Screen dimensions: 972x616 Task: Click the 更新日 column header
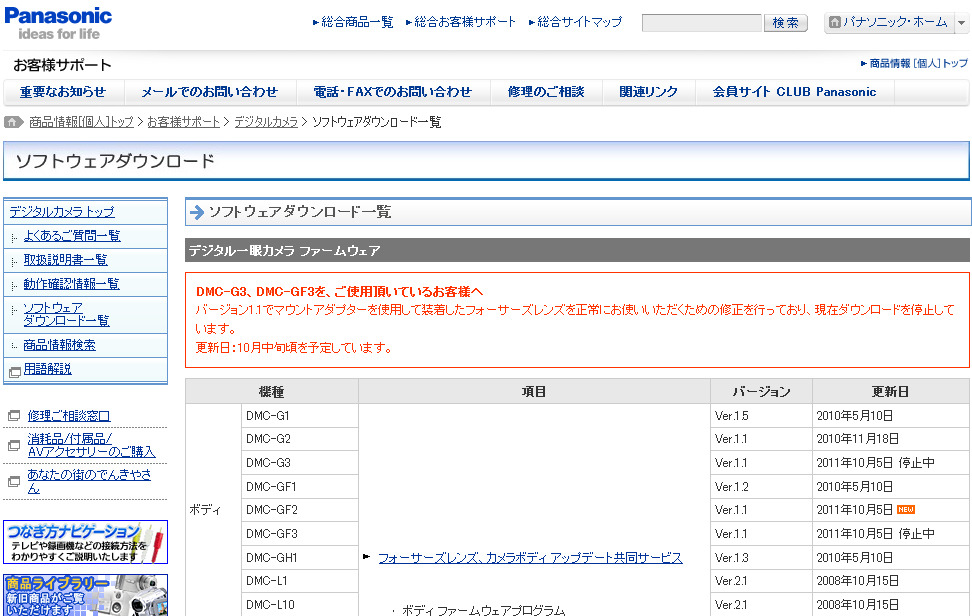891,392
